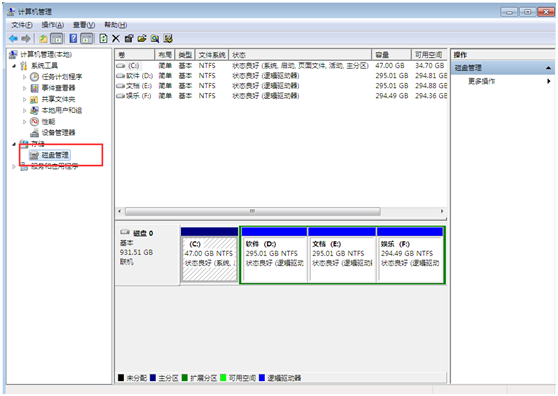
Task: Sort by the 状态 column header
Action: point(300,55)
